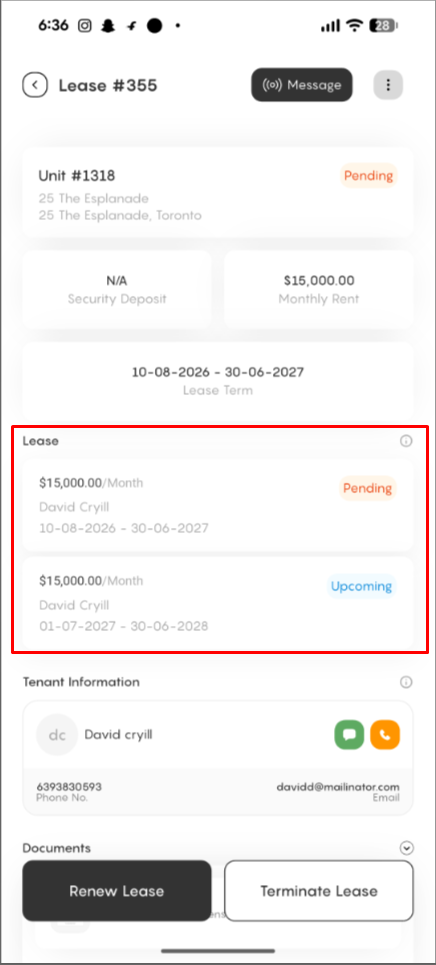Expand the Documents section chevron
436x965 pixels.
406,848
